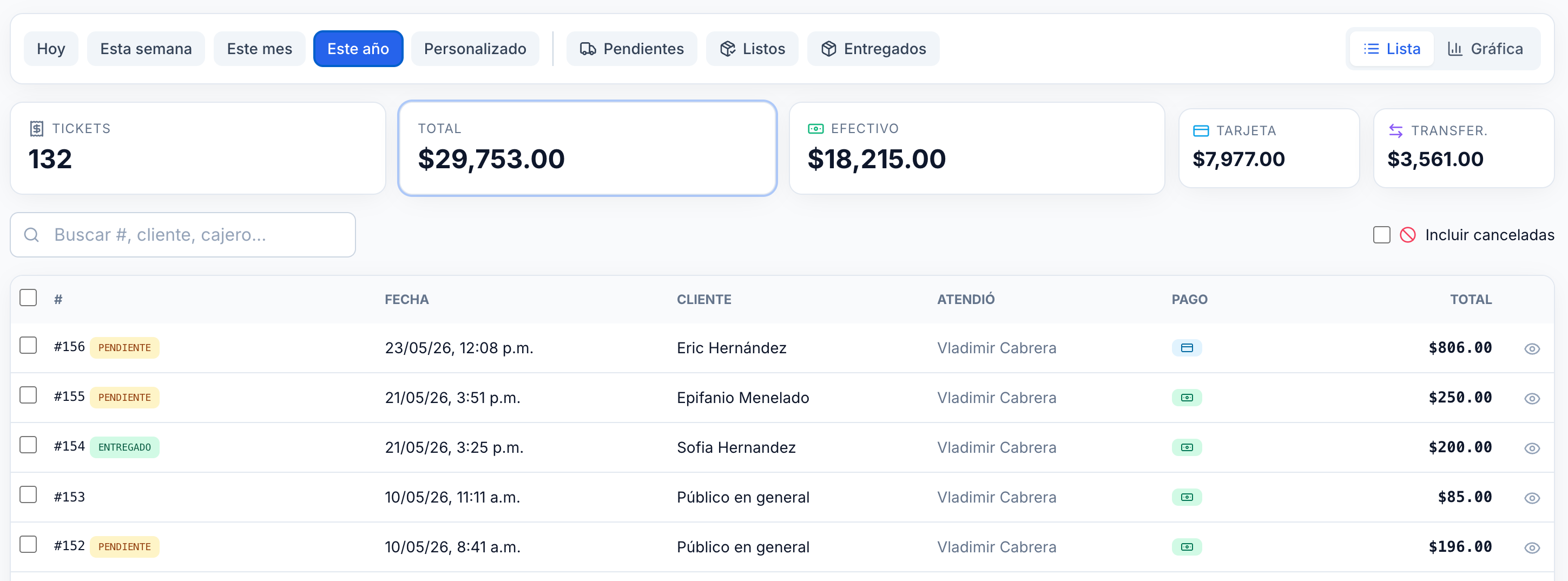
Task: Click Vladimir Cabrera in ticket #154 row
Action: point(997,448)
